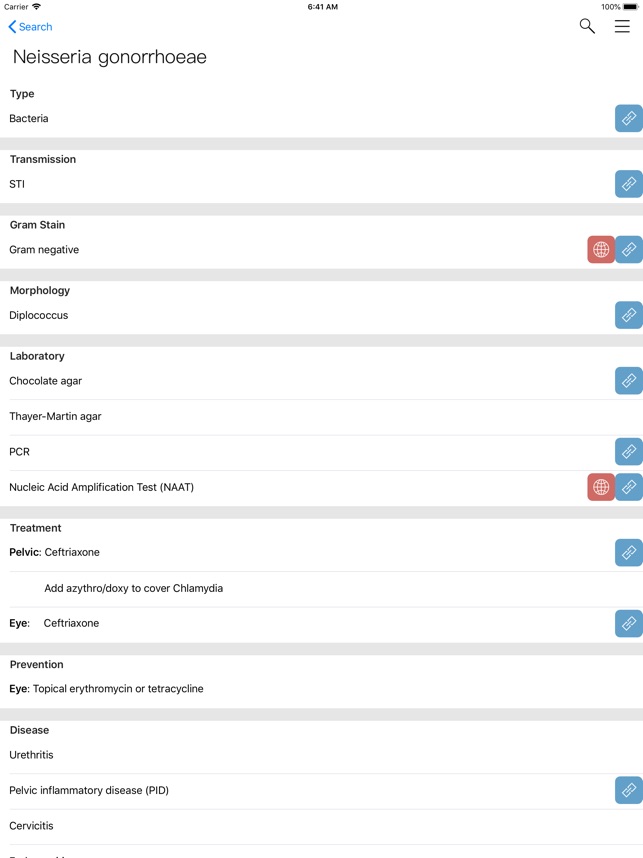Tap the paperclip icon next to NAAT
Screen dimensions: 643x858
point(629,487)
